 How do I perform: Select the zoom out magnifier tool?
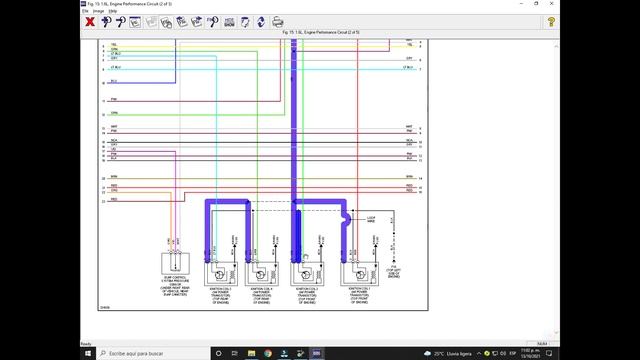[x=120, y=22]
